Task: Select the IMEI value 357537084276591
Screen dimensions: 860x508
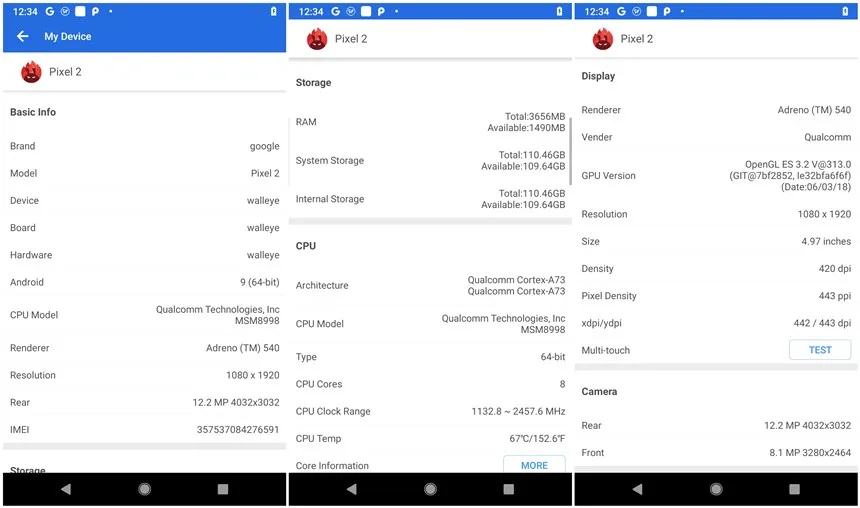Action: pyautogui.click(x=238, y=430)
